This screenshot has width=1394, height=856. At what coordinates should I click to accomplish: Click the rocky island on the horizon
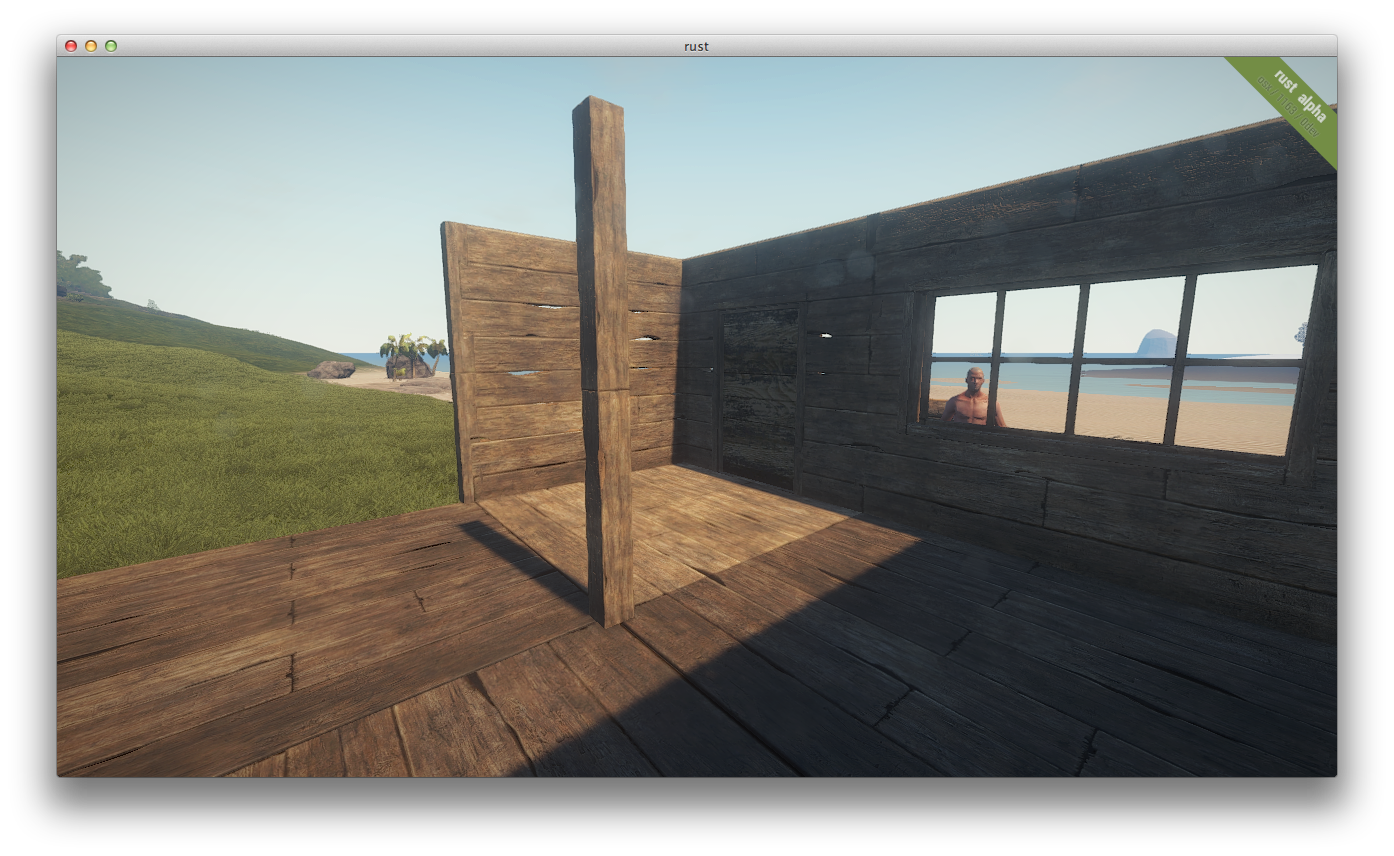click(x=1157, y=342)
